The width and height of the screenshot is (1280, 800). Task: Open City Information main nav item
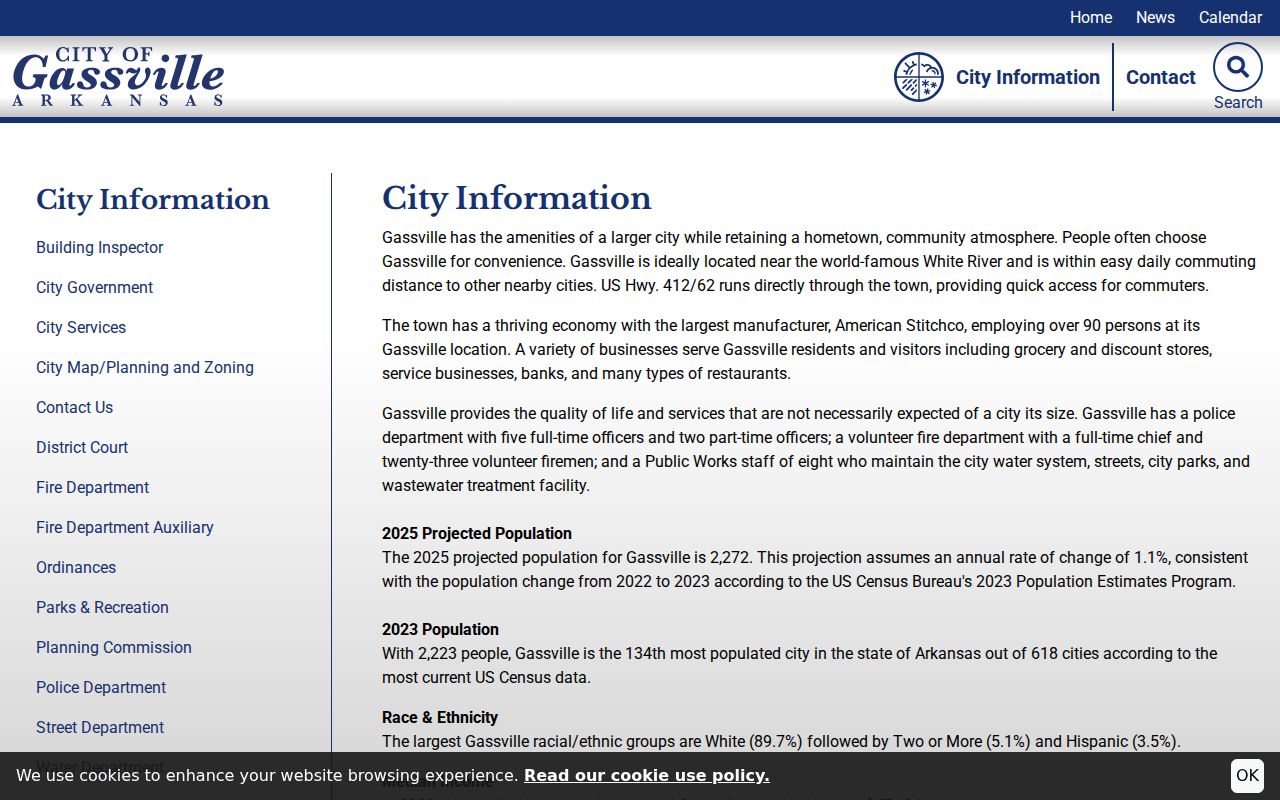tap(1028, 77)
